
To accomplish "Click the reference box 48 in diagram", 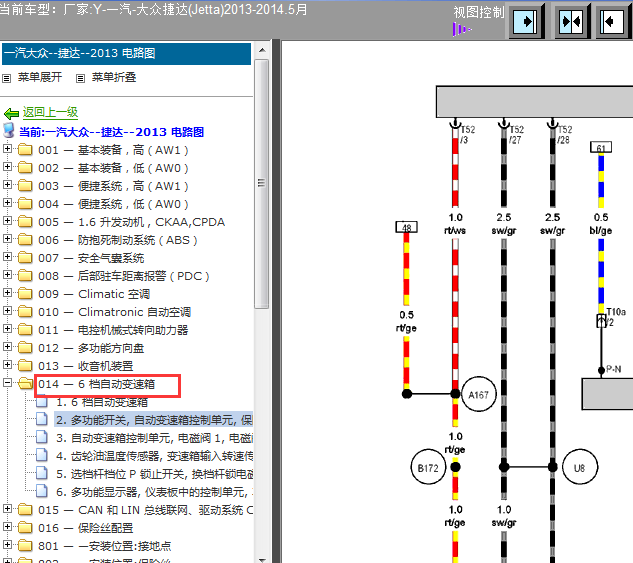I will tap(407, 227).
